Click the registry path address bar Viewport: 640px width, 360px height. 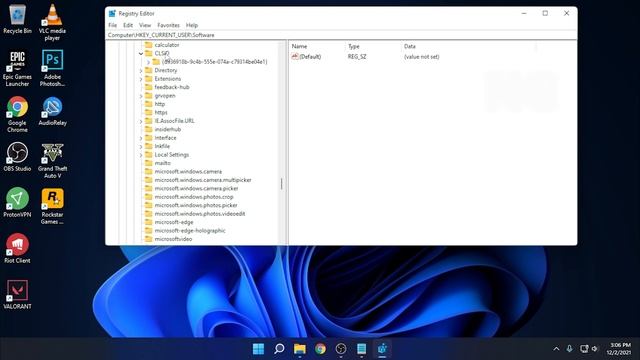tap(341, 35)
